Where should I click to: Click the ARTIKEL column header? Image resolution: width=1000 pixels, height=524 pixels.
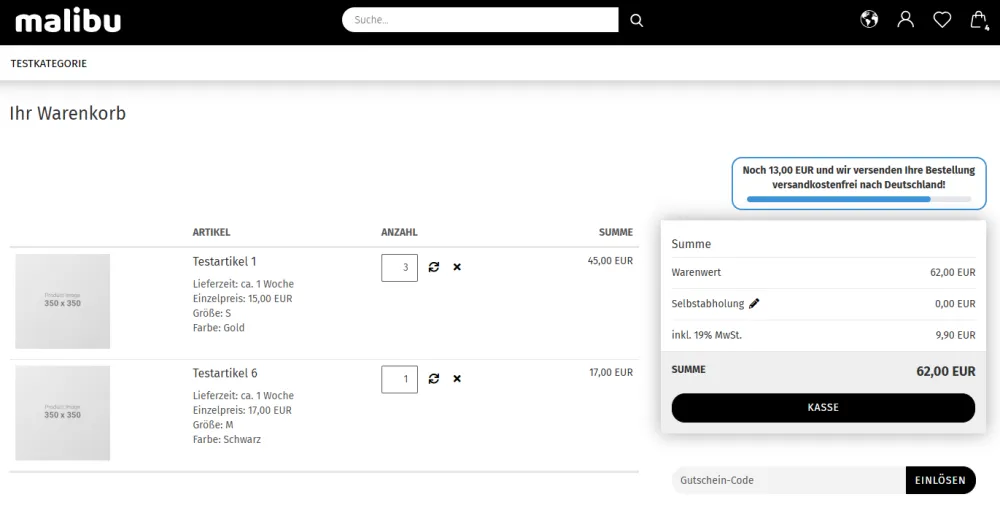click(x=211, y=232)
